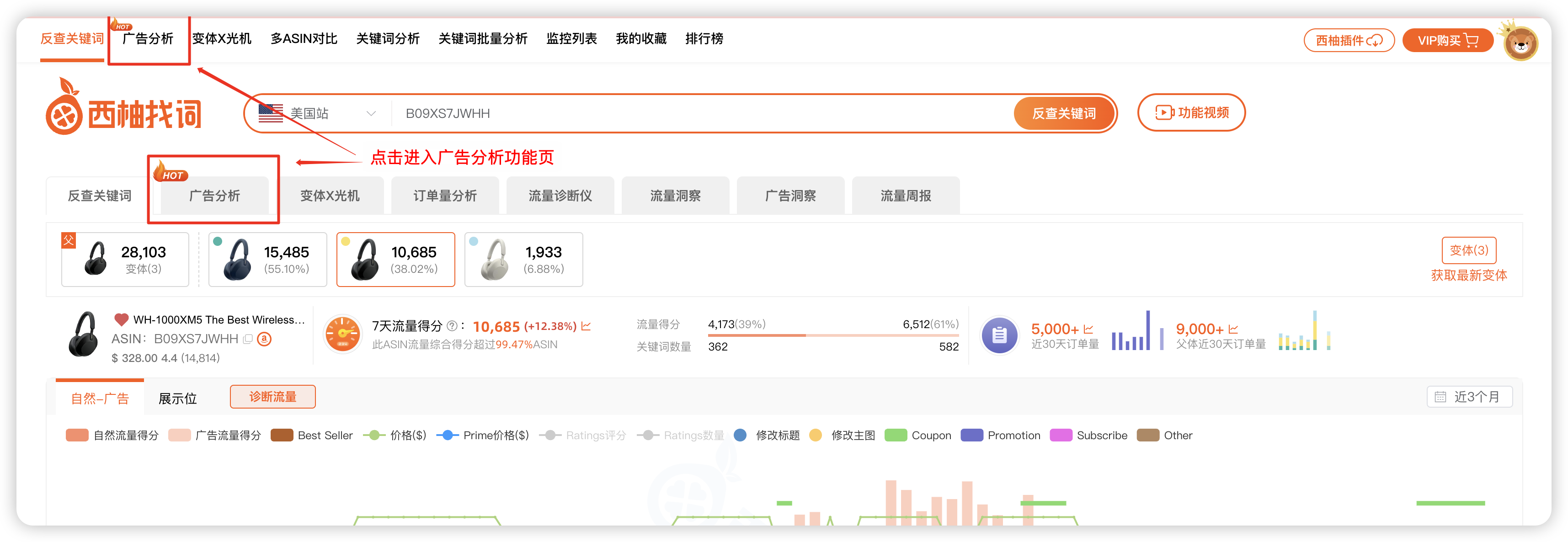Open 多ASIN对比 in top navigation
The image size is (1568, 542).
tap(304, 39)
